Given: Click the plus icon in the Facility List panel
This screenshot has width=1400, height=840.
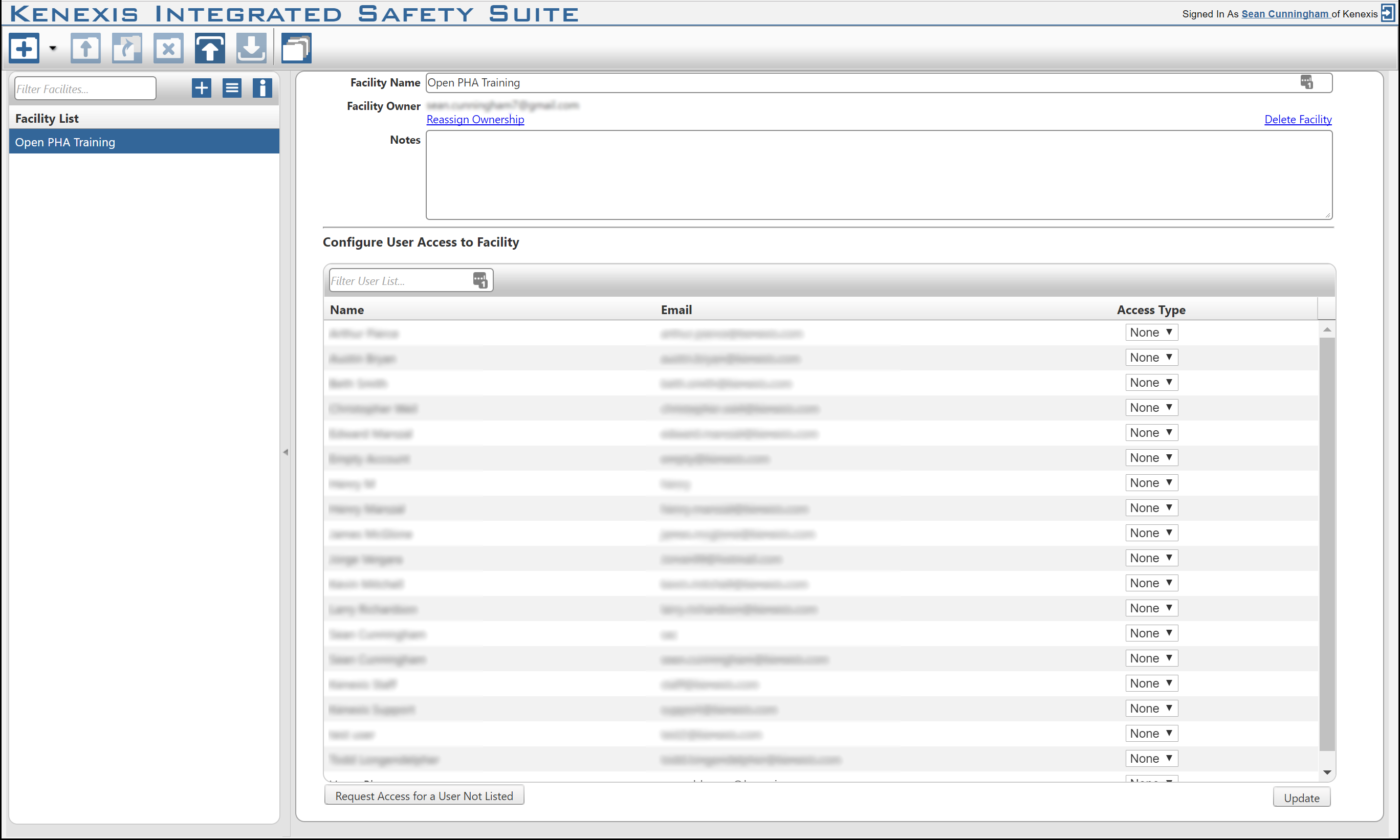Looking at the screenshot, I should (x=202, y=89).
